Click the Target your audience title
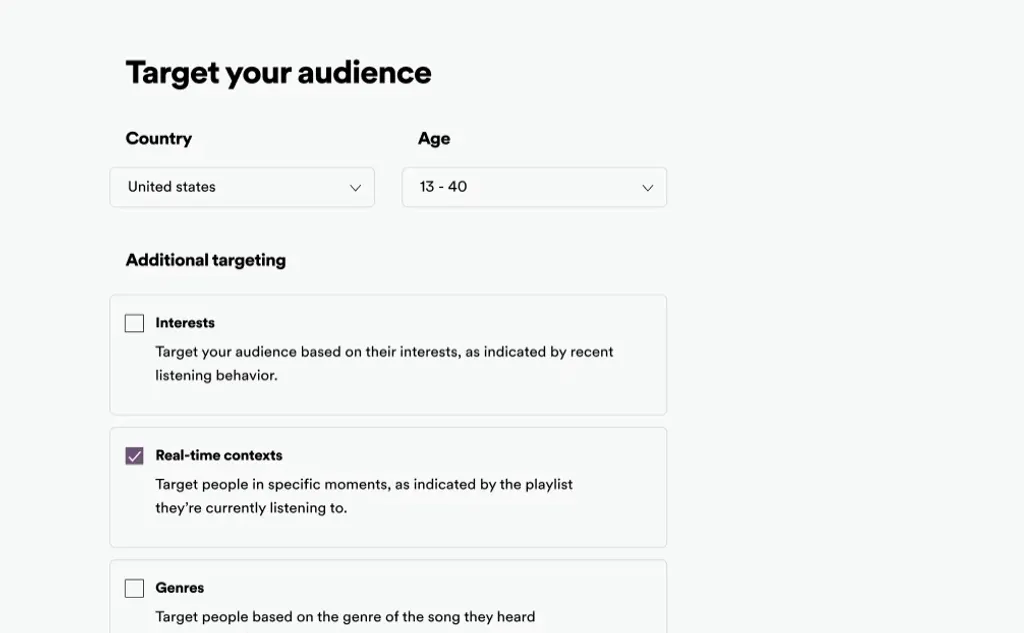Image resolution: width=1024 pixels, height=633 pixels. pyautogui.click(x=278, y=72)
